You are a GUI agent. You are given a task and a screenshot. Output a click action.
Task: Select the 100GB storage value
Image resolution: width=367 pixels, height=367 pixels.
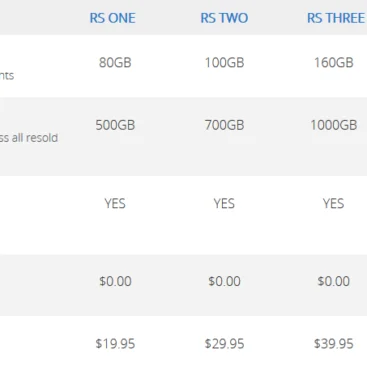(224, 63)
